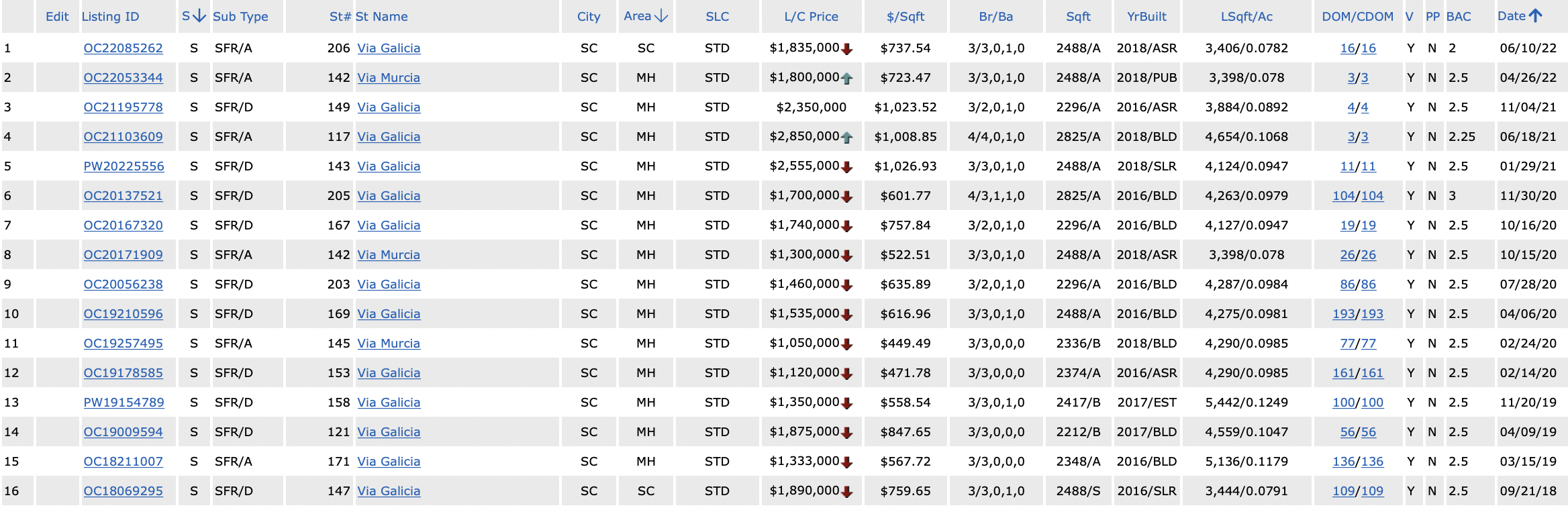Sort the table by L/C Price header
The height and width of the screenshot is (514, 1568).
tap(811, 17)
